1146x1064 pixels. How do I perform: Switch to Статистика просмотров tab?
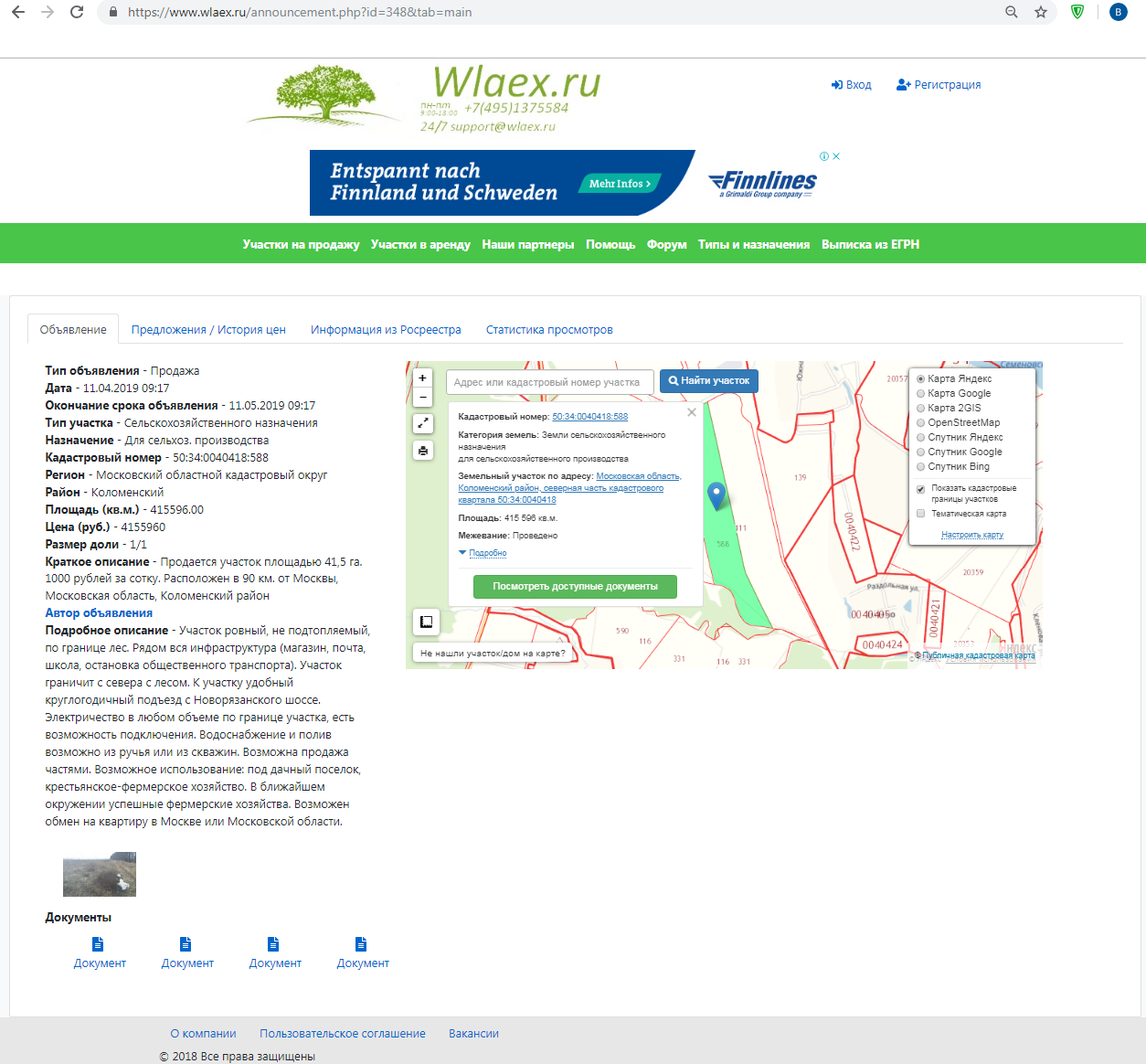click(x=549, y=329)
